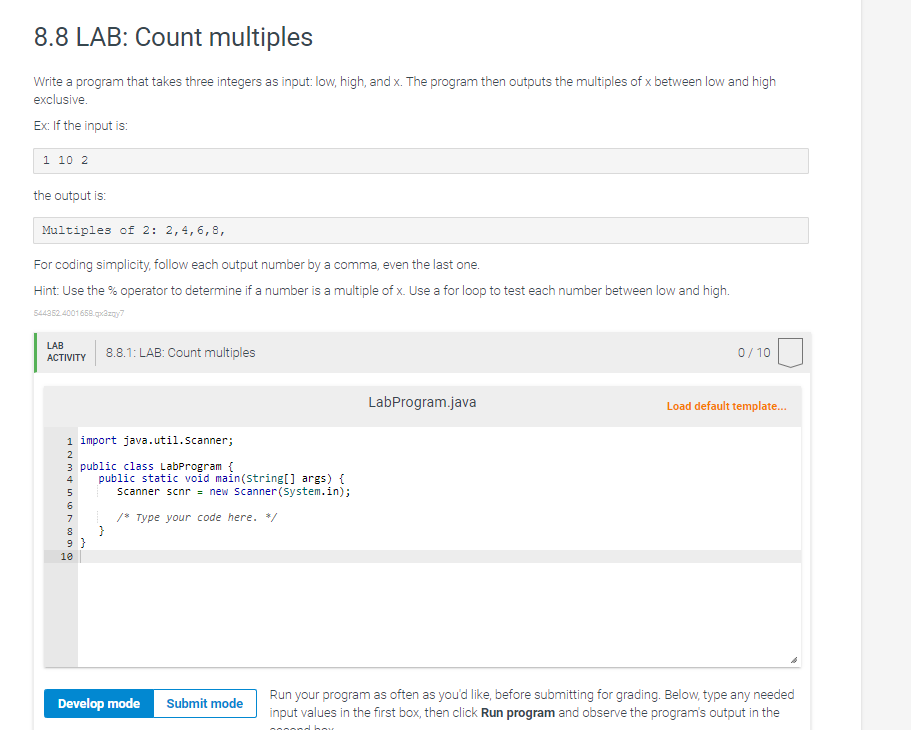
Task: Click the LabProgram.java filename header
Action: 422,402
